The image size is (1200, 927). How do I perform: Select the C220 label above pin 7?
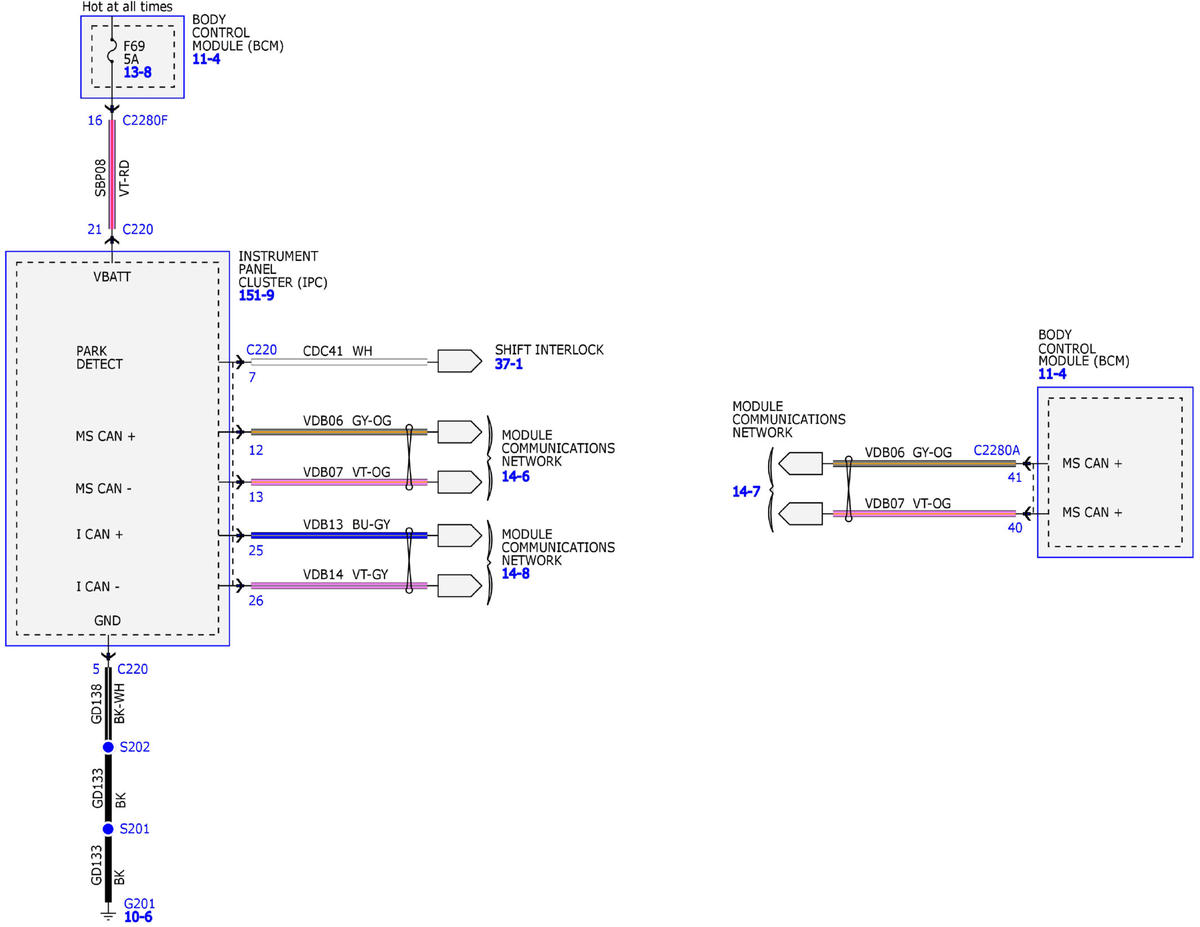click(261, 350)
